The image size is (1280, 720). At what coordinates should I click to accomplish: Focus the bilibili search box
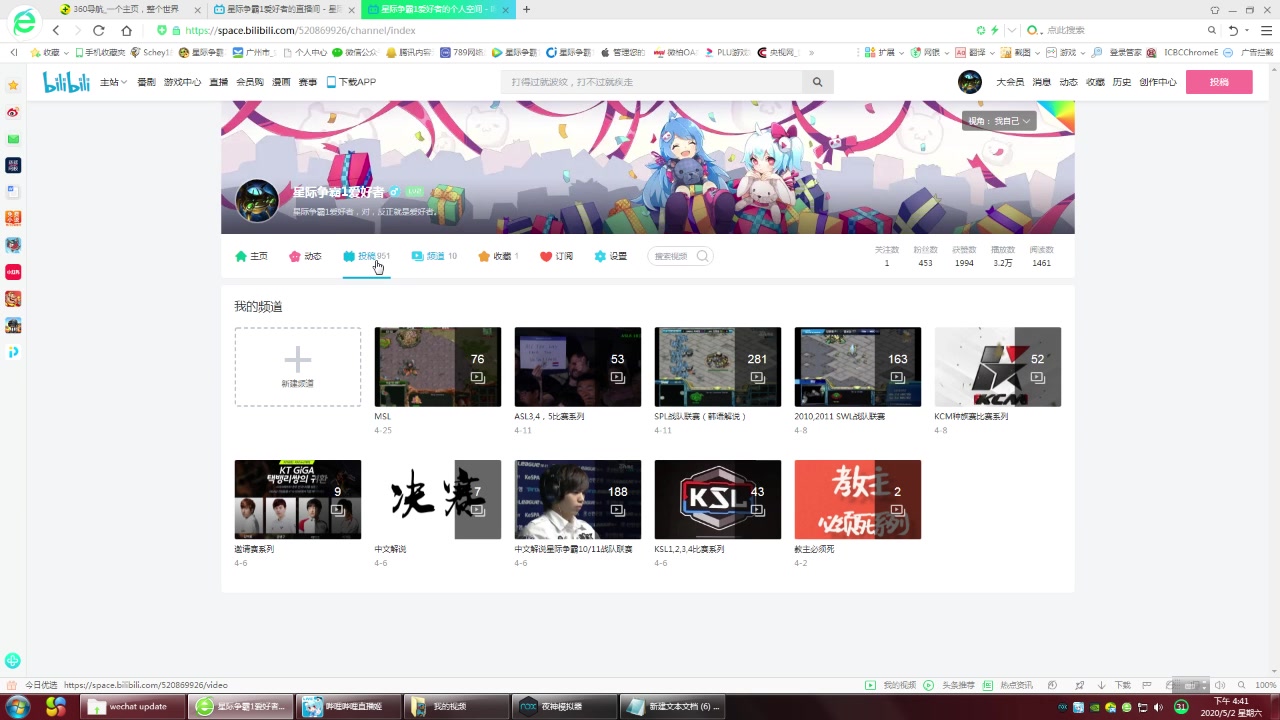point(652,82)
